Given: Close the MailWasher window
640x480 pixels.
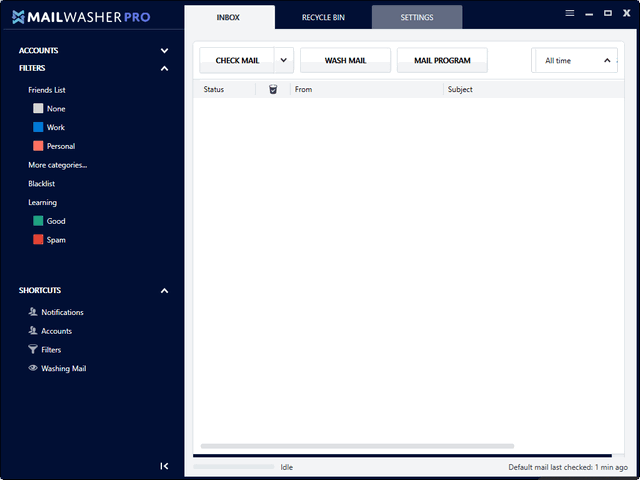Looking at the screenshot, I should [x=627, y=13].
